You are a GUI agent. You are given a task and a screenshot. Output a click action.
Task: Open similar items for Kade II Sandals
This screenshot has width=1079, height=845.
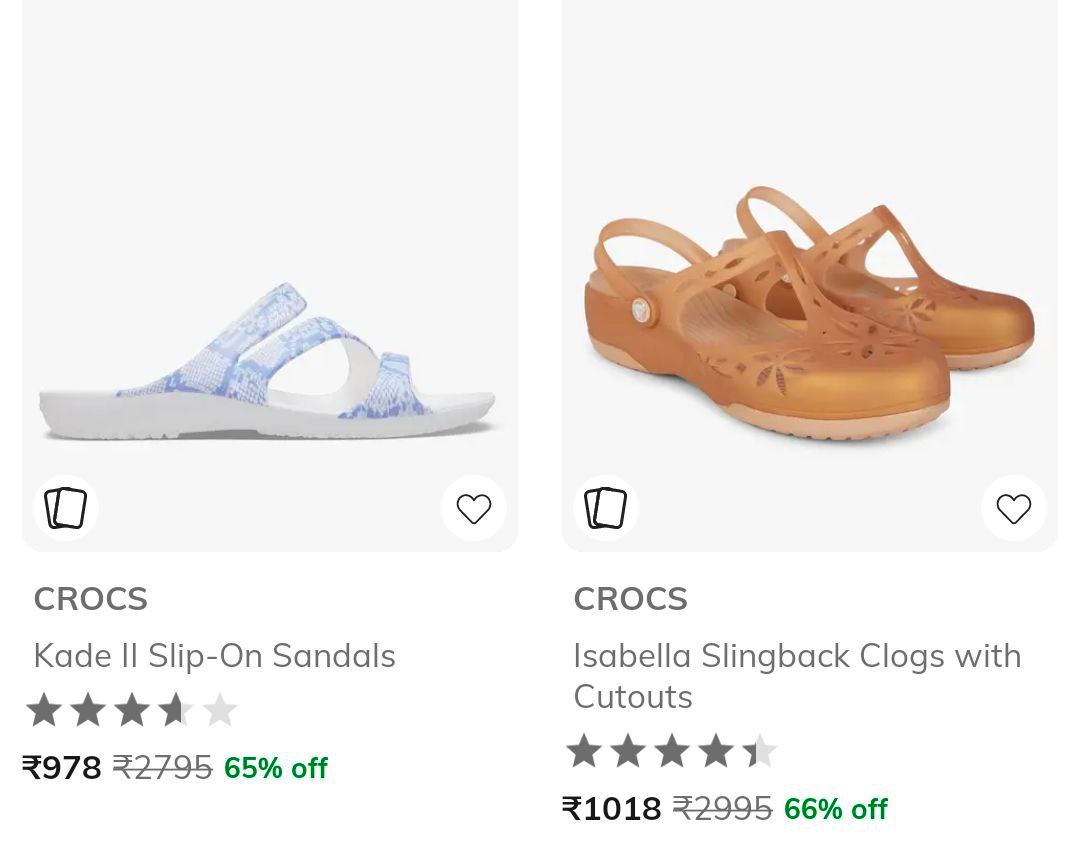pos(66,508)
